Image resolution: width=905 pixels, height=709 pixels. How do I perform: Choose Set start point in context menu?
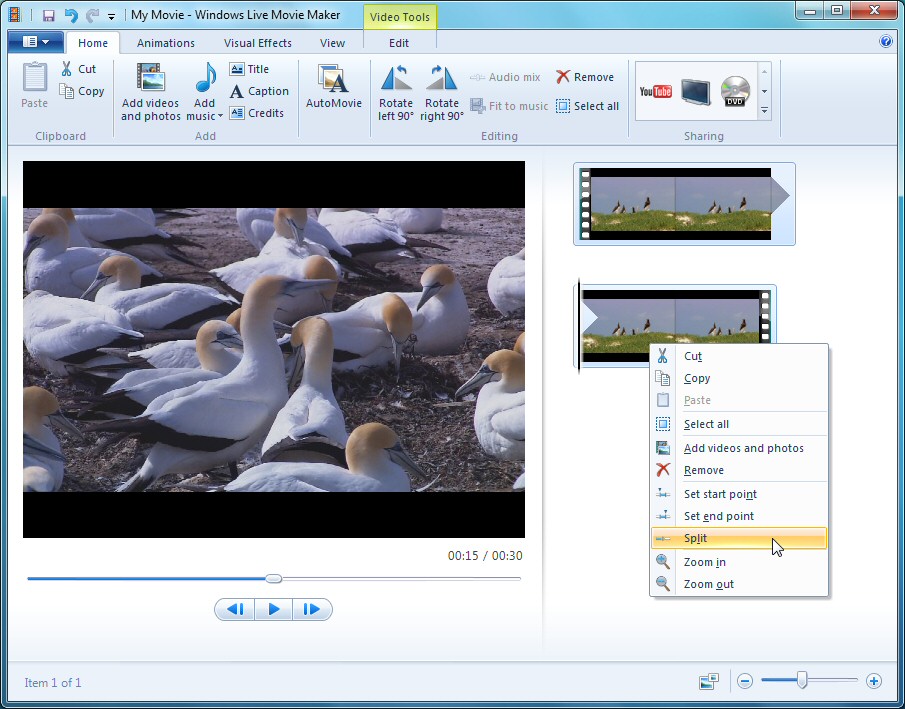click(x=739, y=494)
